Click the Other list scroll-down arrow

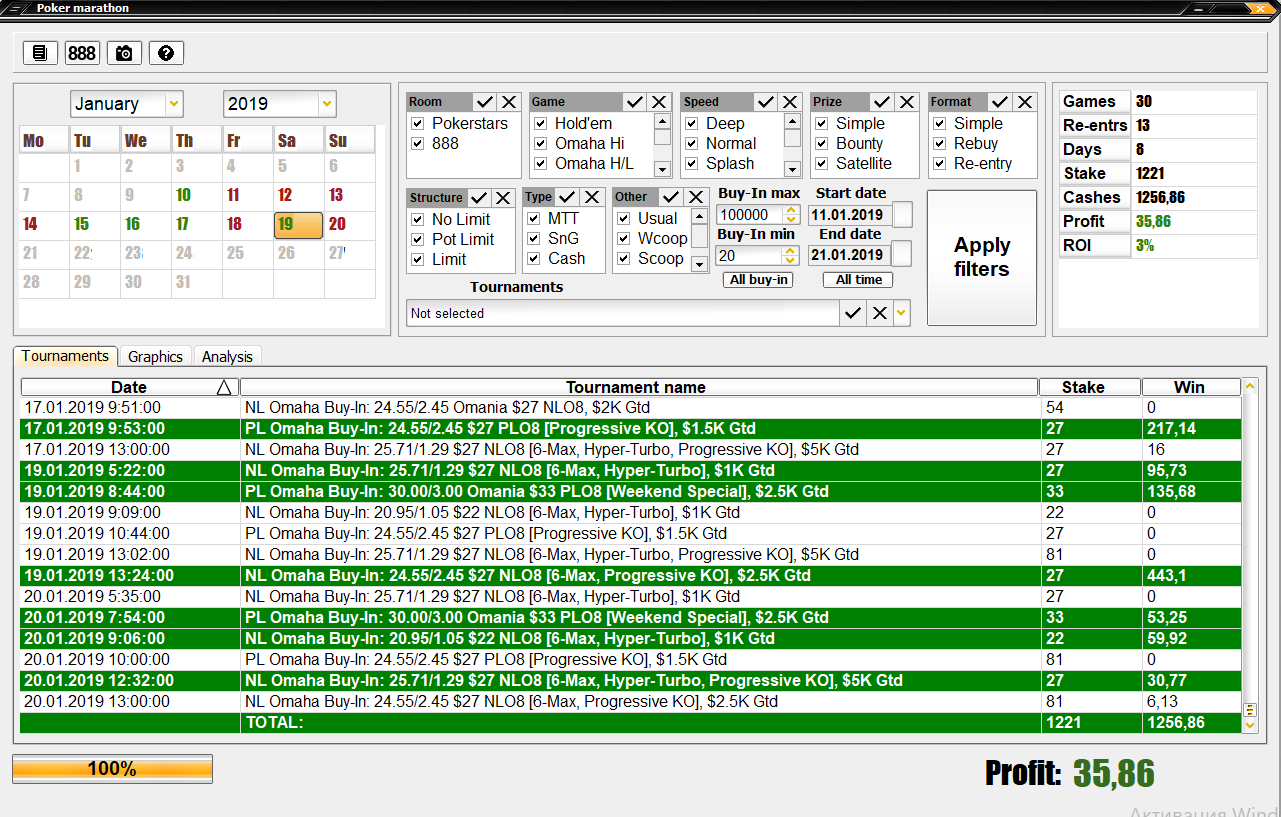[699, 264]
